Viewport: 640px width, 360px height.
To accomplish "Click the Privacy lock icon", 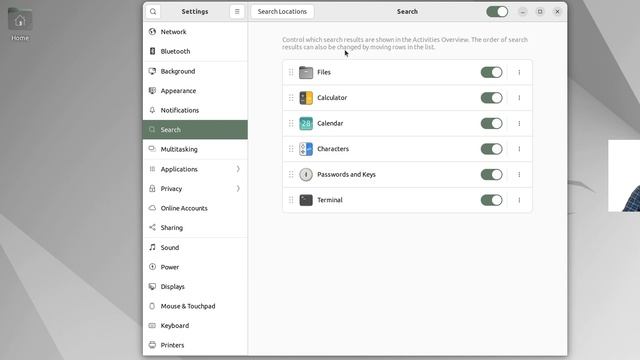I will tap(152, 189).
